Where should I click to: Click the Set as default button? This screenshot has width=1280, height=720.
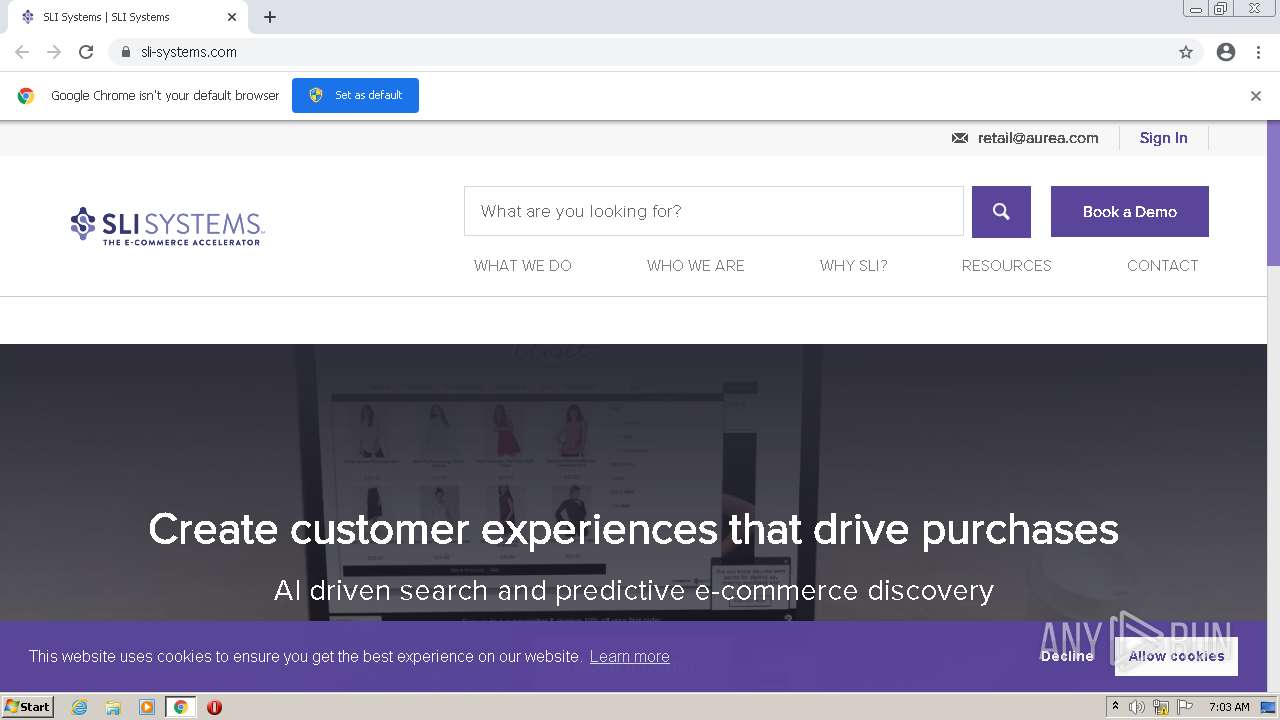click(355, 95)
